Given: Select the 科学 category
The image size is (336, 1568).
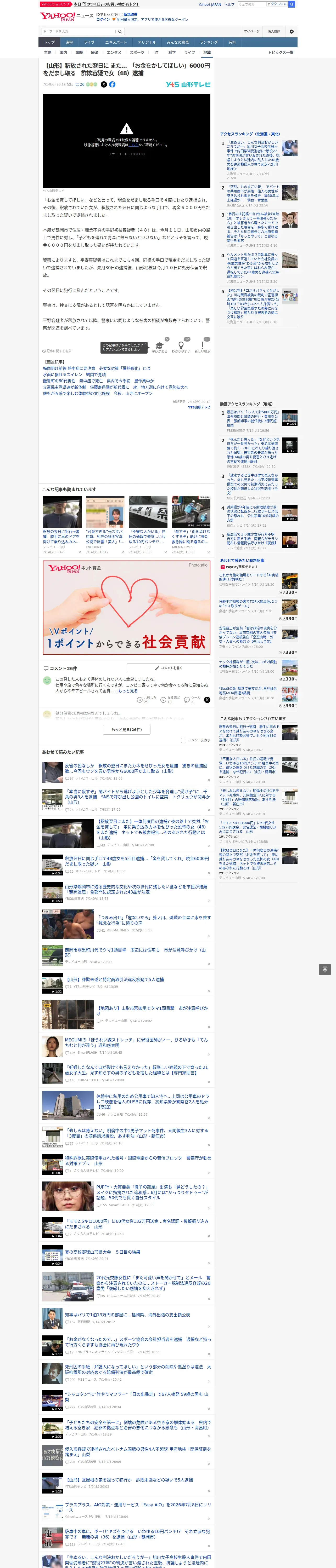Looking at the screenshot, I should coord(172,52).
